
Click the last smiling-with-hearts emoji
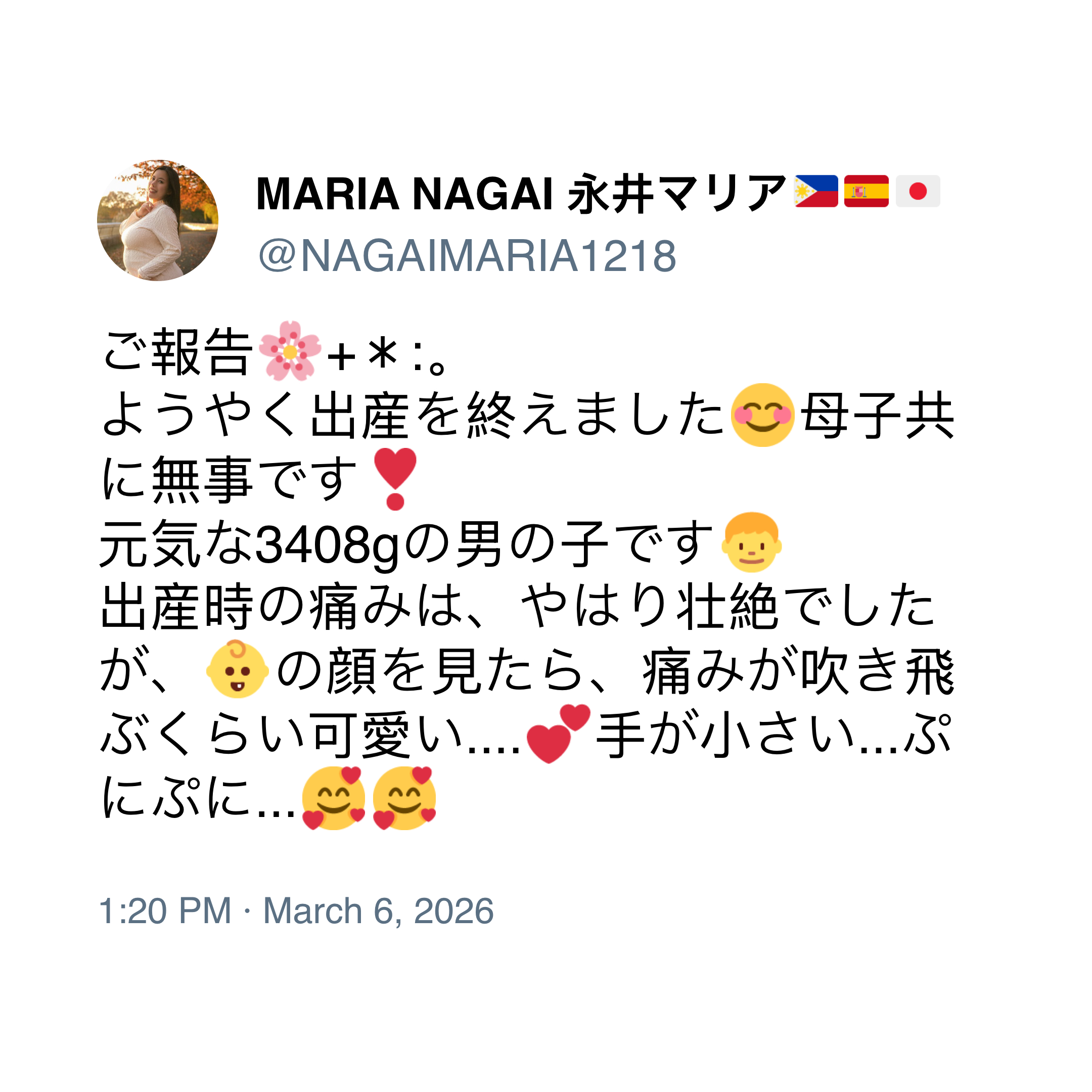click(404, 798)
